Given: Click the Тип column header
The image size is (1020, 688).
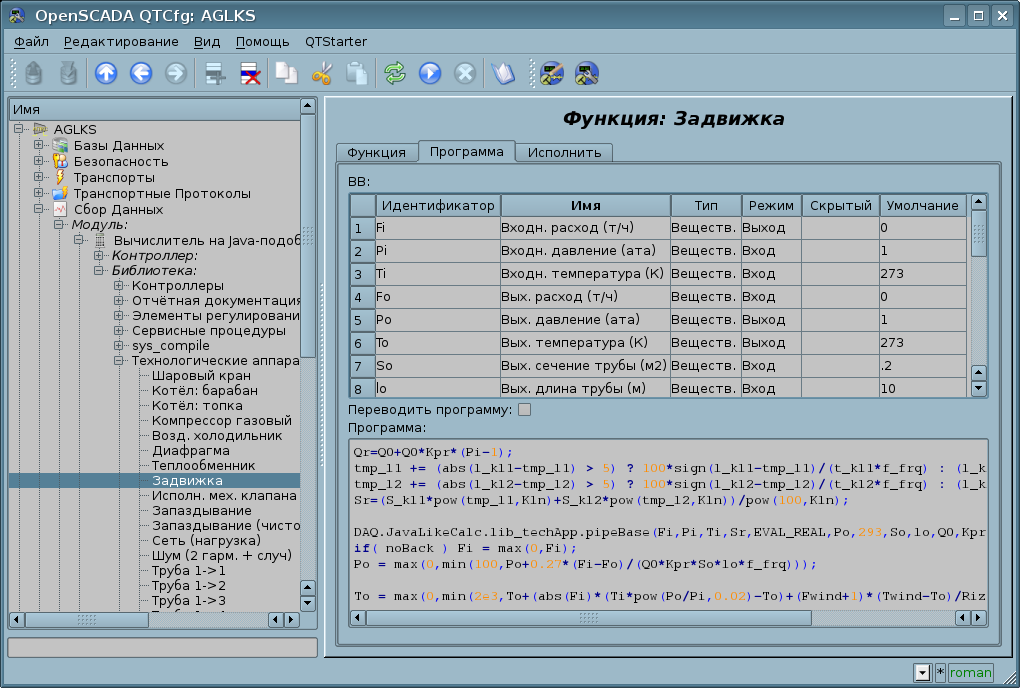Looking at the screenshot, I should [706, 205].
